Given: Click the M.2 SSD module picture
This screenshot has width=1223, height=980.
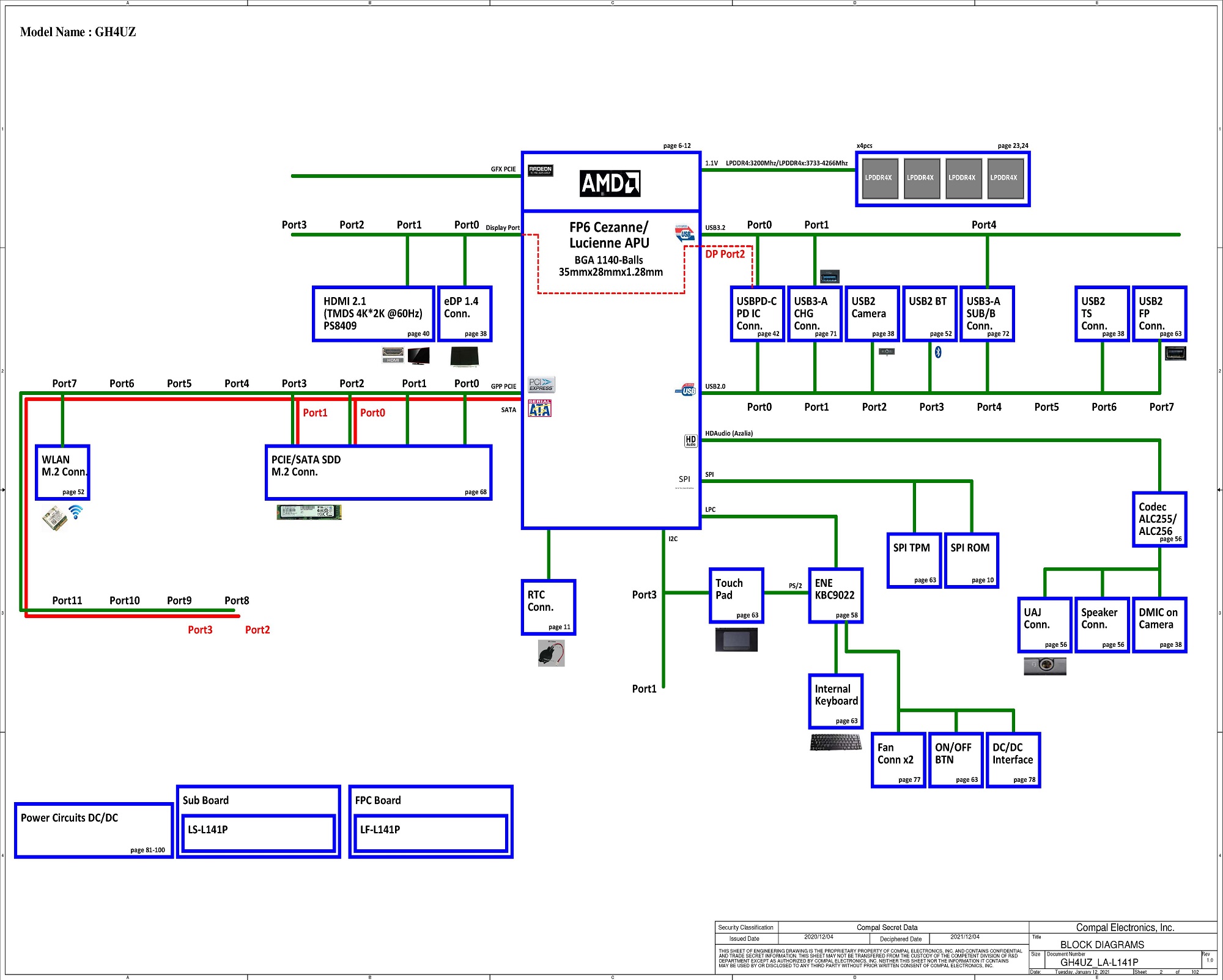Looking at the screenshot, I should pyautogui.click(x=309, y=512).
